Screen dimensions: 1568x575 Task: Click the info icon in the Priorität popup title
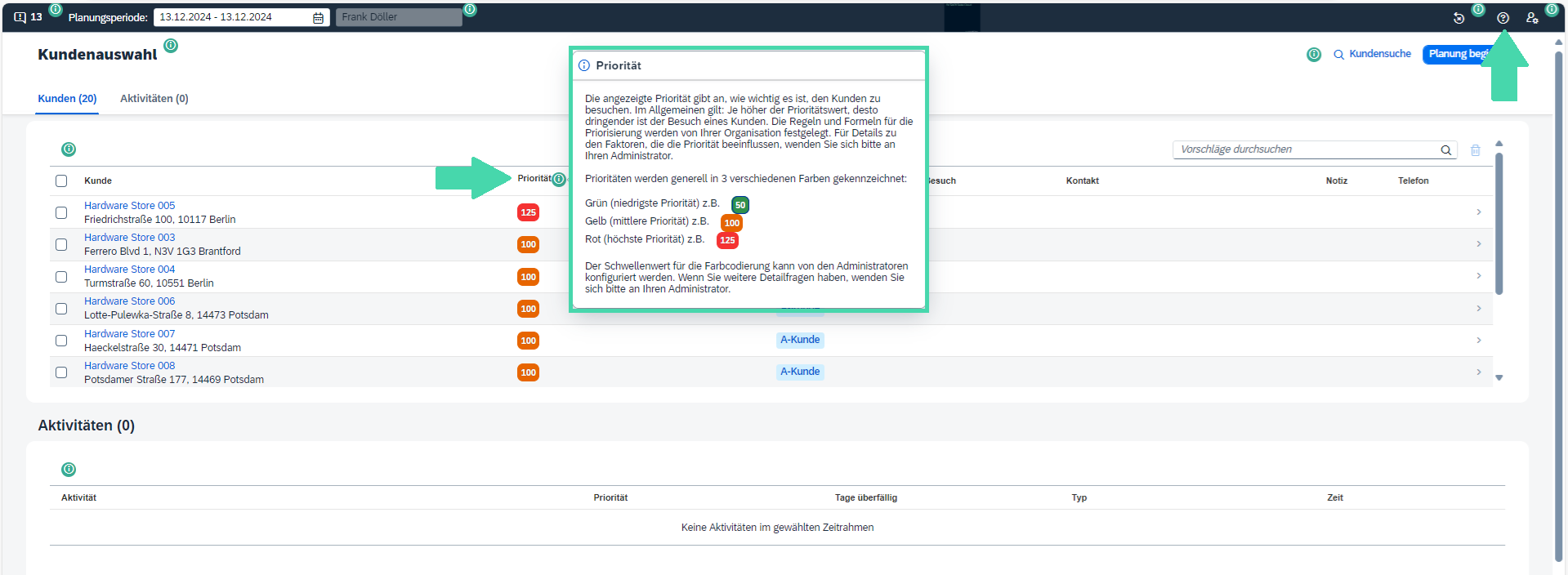583,65
